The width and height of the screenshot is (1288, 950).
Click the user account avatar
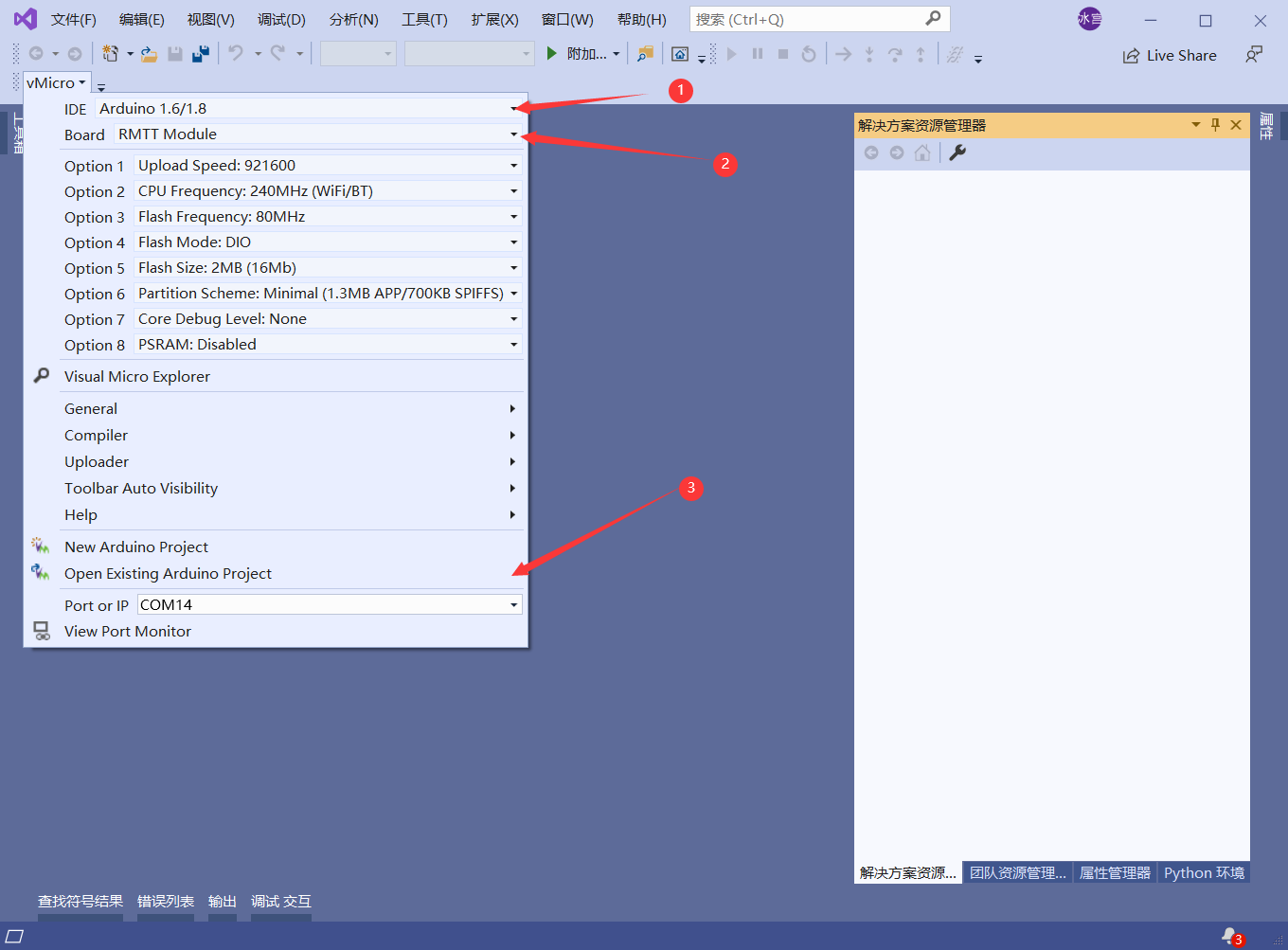1090,19
